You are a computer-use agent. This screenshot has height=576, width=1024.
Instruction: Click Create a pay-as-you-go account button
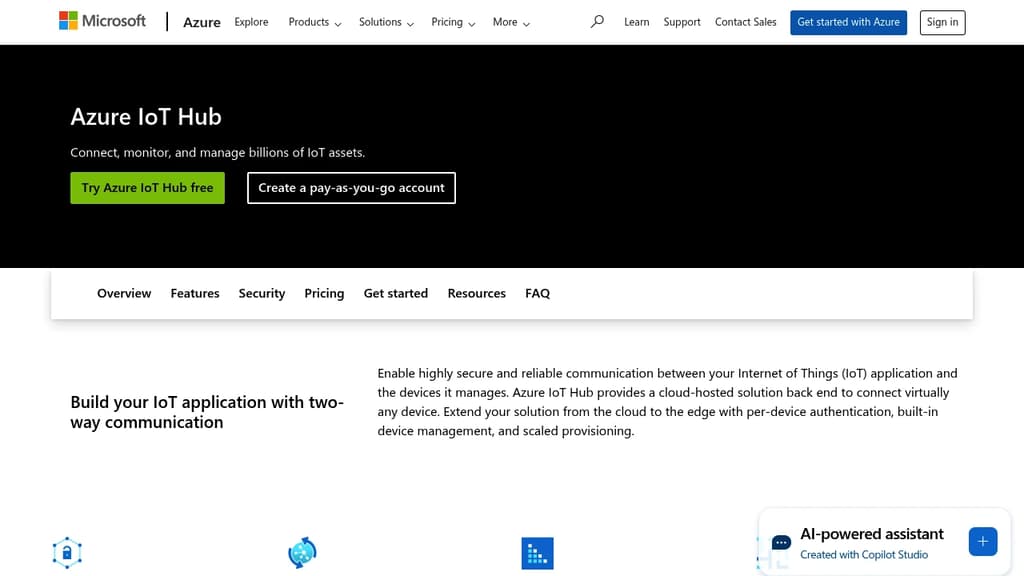tap(351, 188)
